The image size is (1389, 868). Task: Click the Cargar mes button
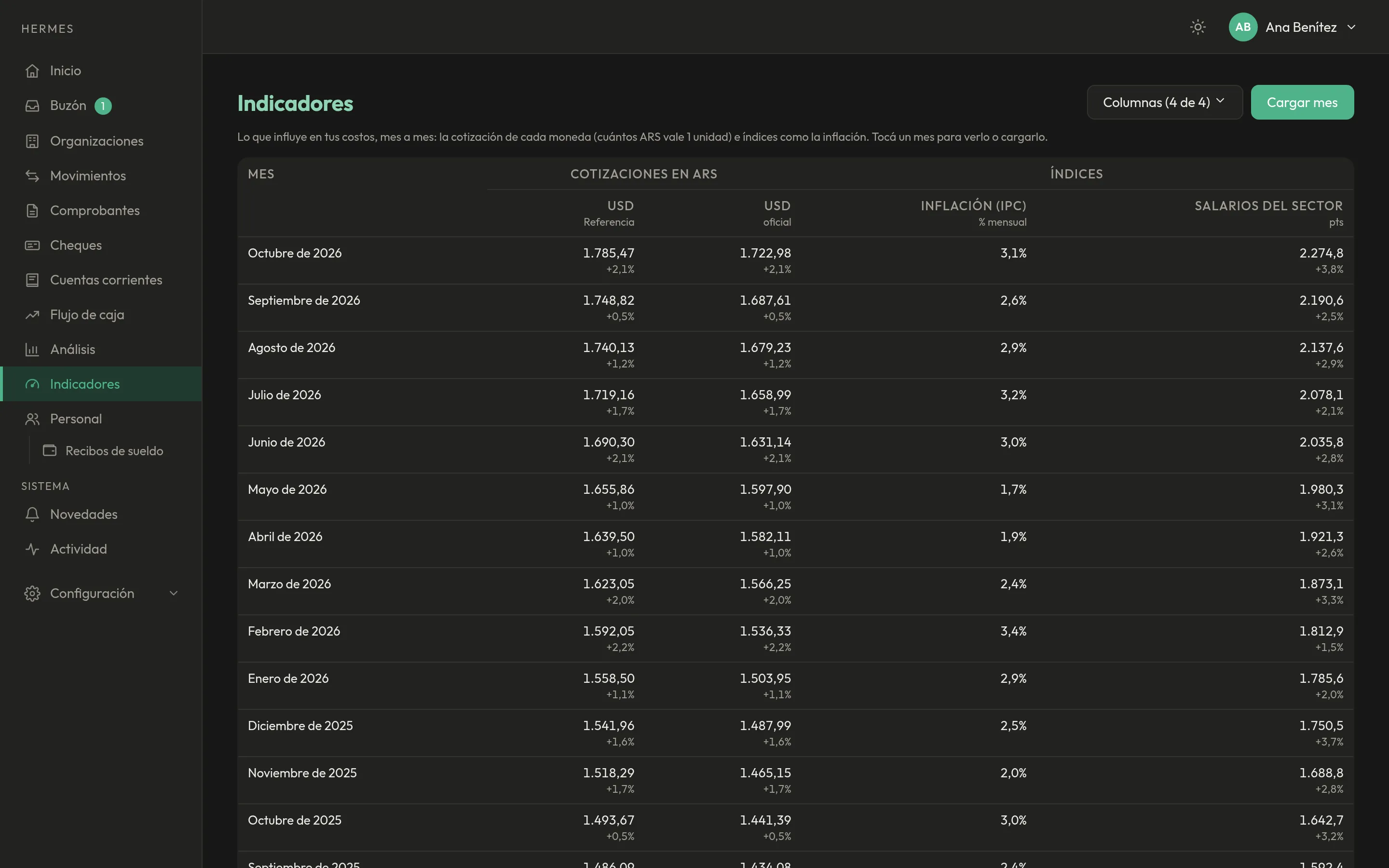1302,102
